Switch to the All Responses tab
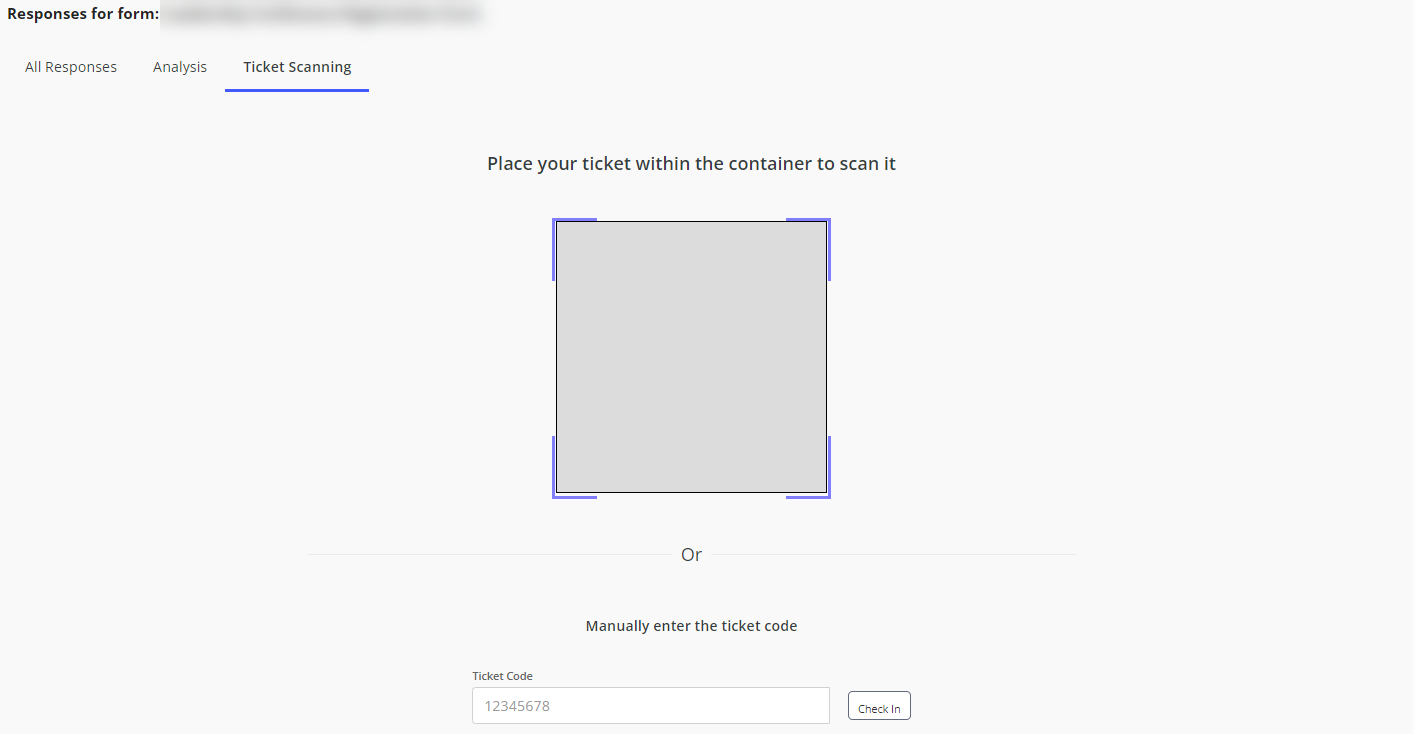Image resolution: width=1415 pixels, height=734 pixels. [x=70, y=66]
